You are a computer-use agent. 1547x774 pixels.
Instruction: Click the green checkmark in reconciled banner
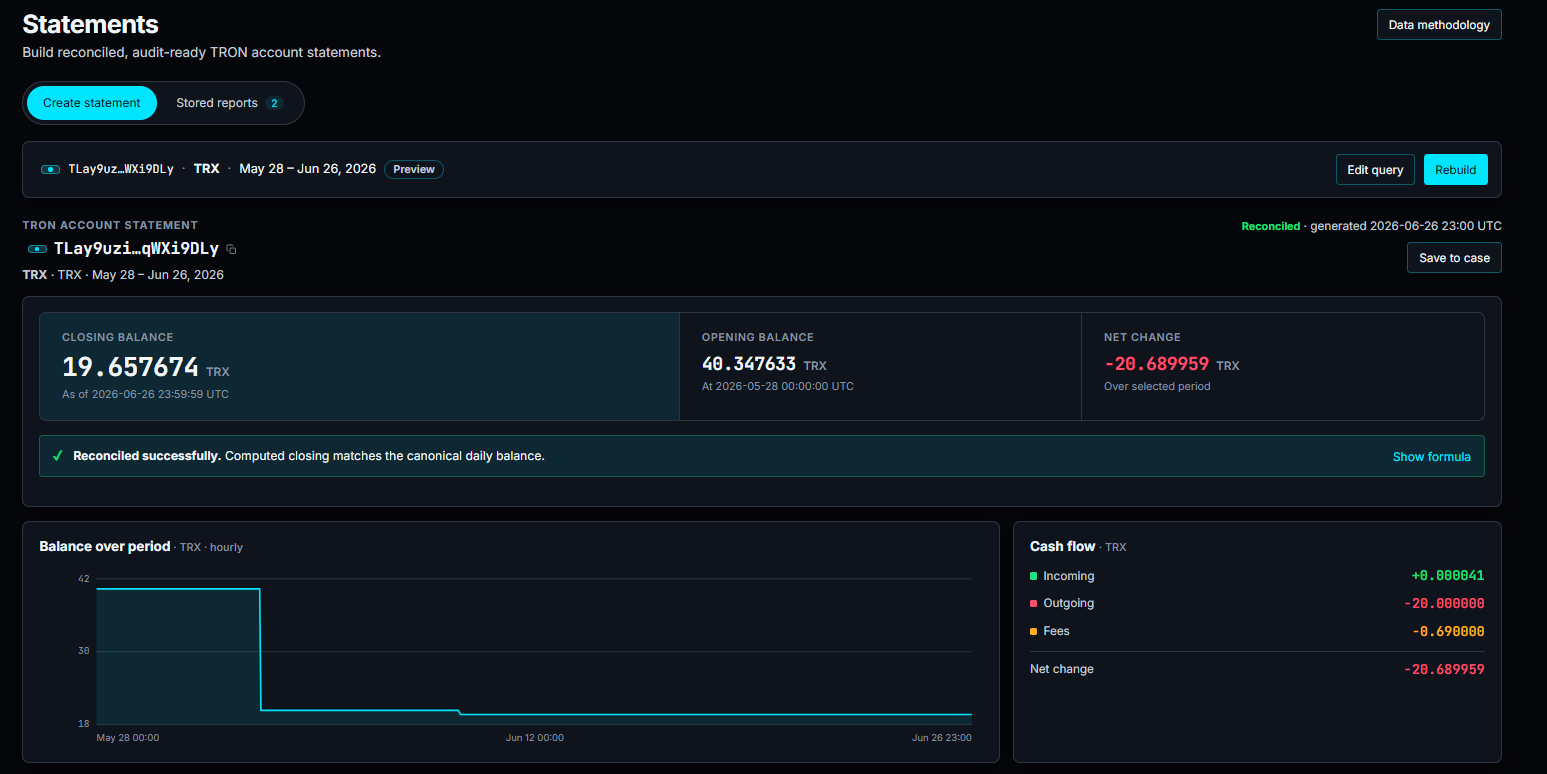(57, 456)
